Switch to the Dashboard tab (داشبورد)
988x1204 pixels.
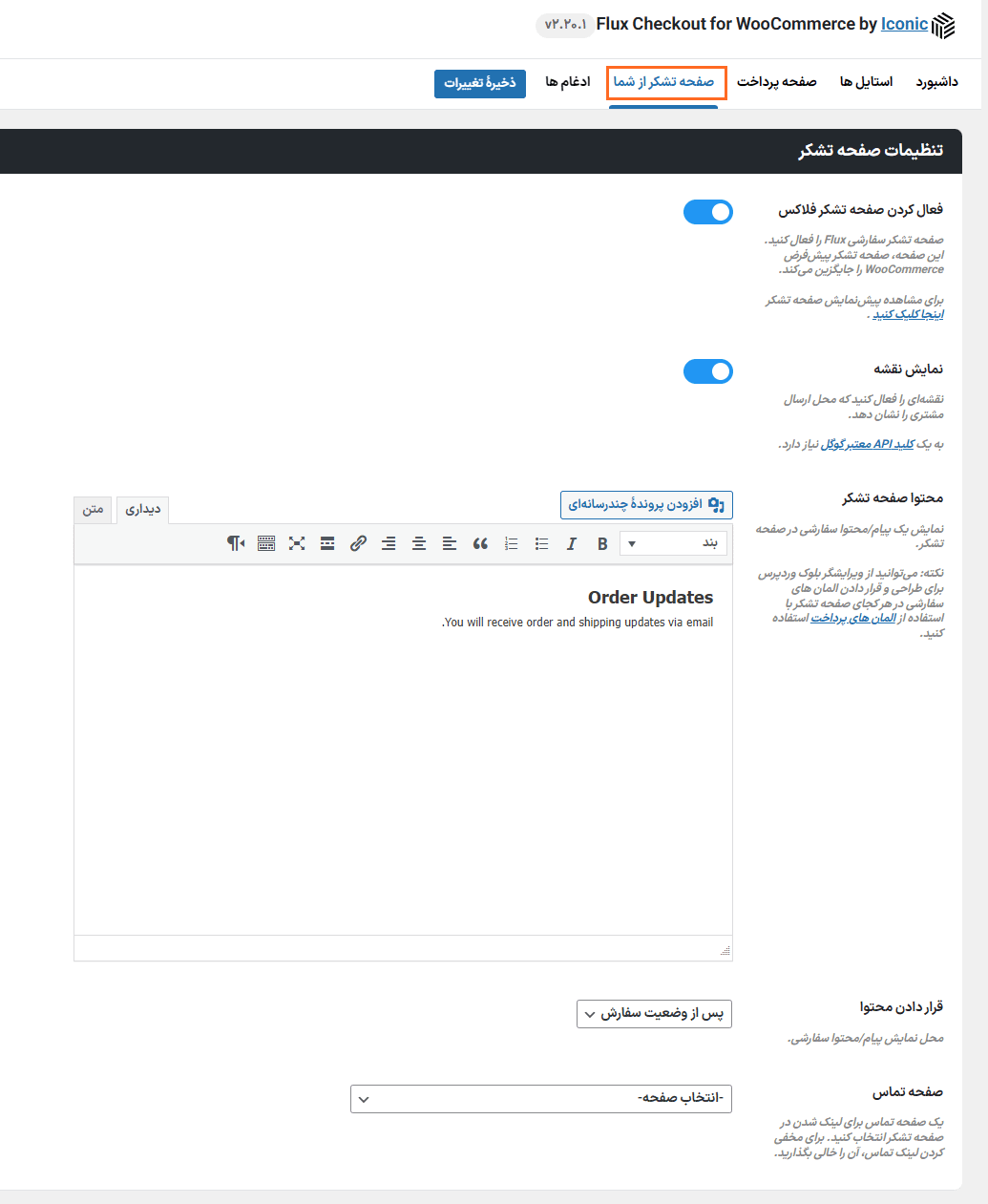pos(936,82)
